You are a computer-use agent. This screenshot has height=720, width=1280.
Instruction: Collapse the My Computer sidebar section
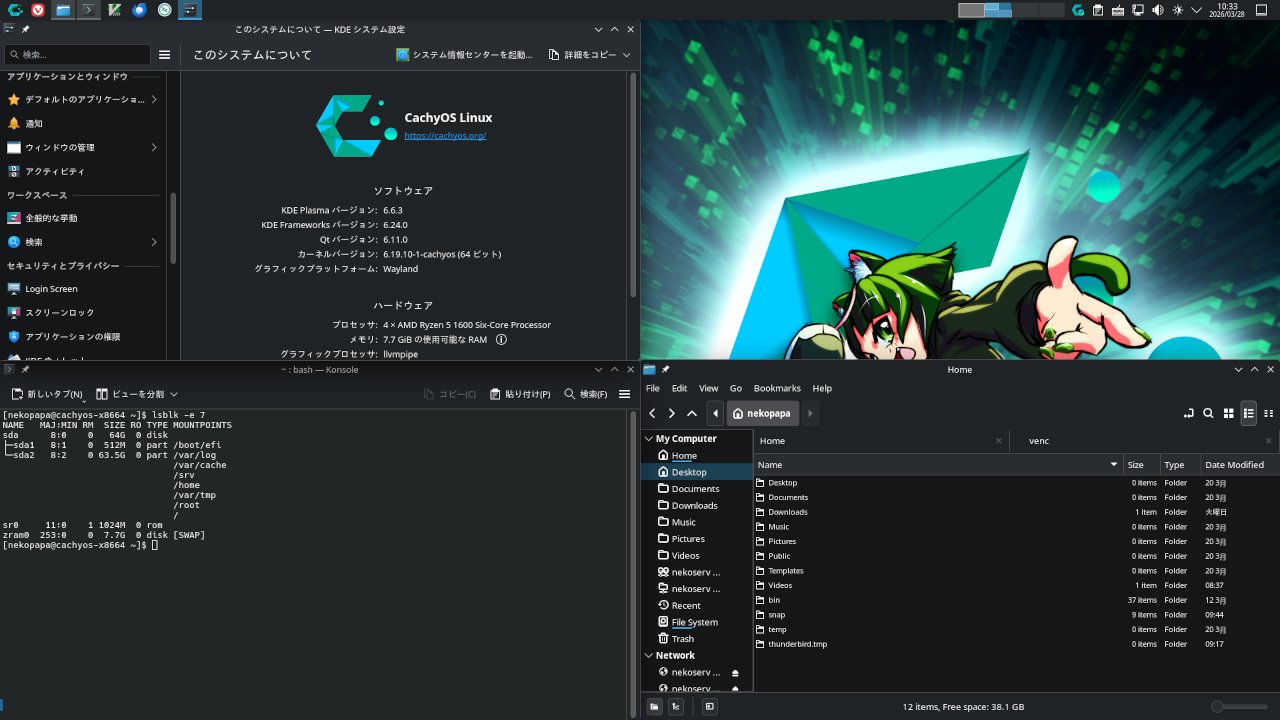tap(648, 439)
